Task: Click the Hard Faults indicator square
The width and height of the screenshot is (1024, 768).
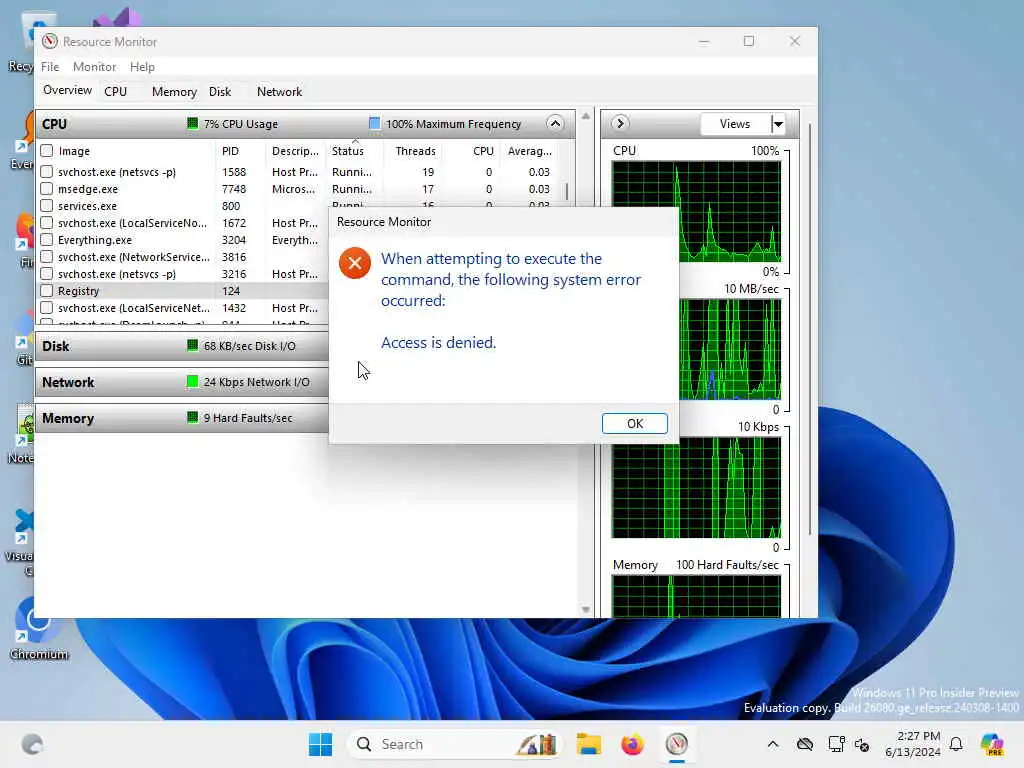Action: point(192,417)
